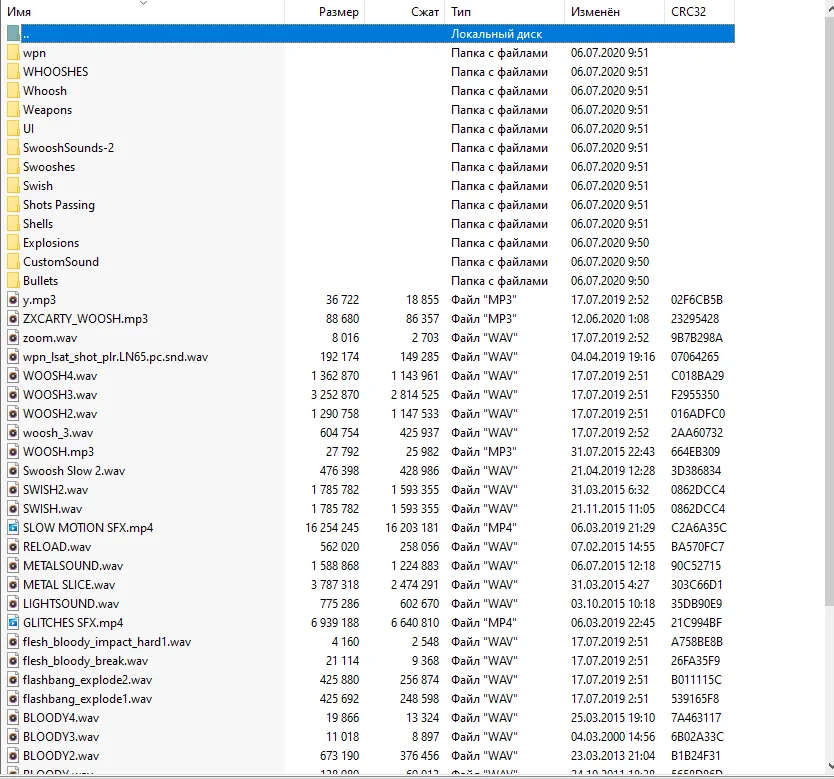Sort the list by the Имя column
Screen dimensions: 834x779
(143, 12)
